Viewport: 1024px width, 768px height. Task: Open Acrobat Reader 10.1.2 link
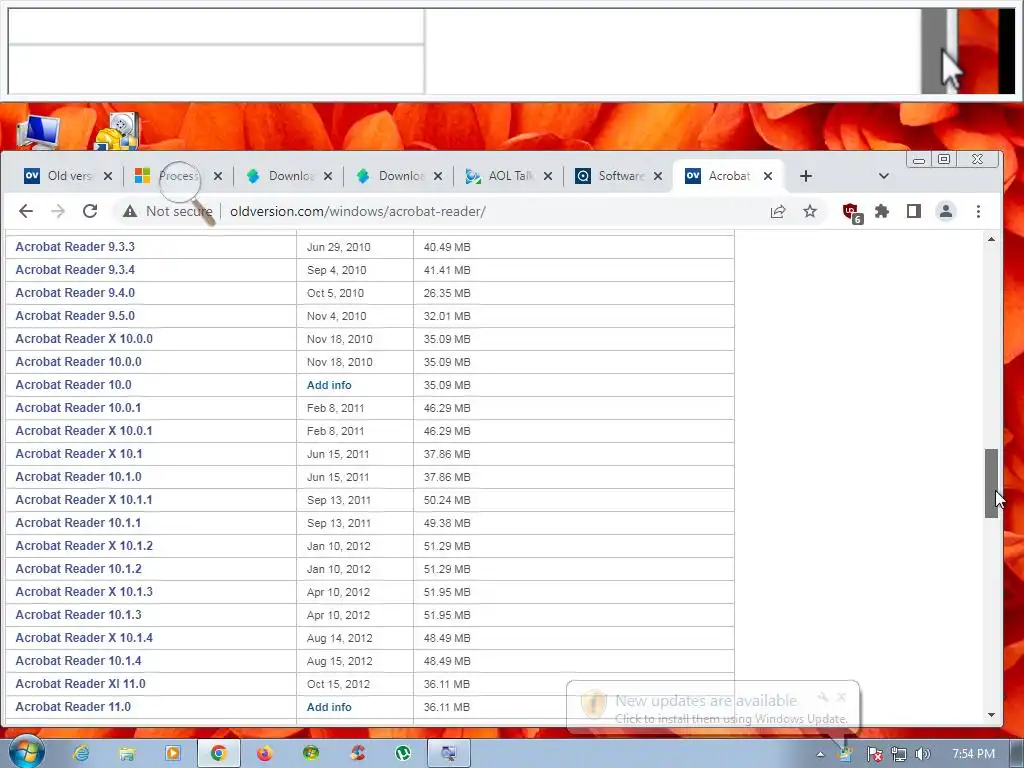pos(78,568)
